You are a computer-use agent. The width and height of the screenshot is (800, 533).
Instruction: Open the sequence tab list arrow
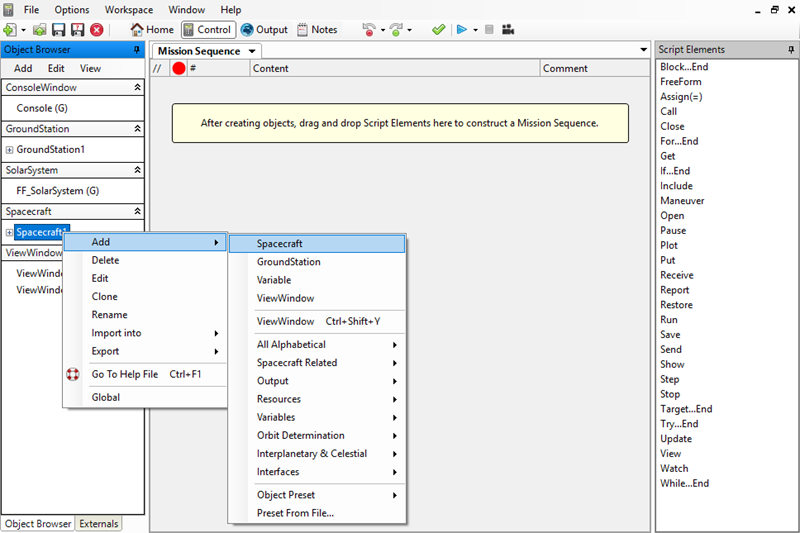click(x=643, y=49)
